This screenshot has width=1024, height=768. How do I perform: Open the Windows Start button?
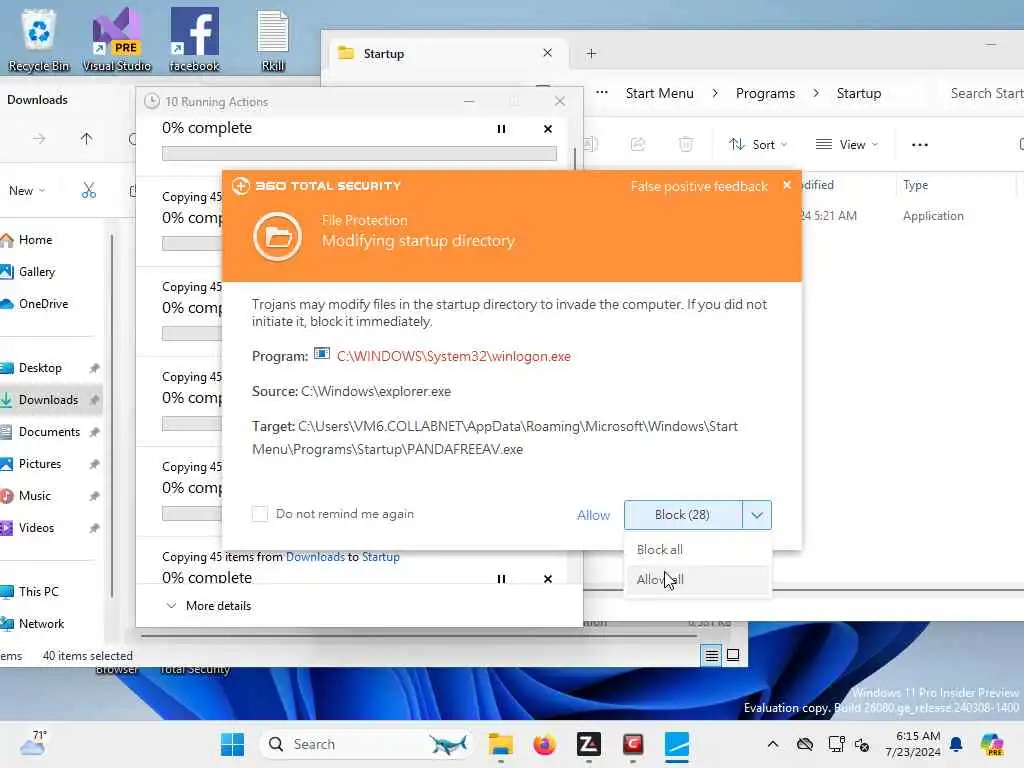pyautogui.click(x=232, y=744)
